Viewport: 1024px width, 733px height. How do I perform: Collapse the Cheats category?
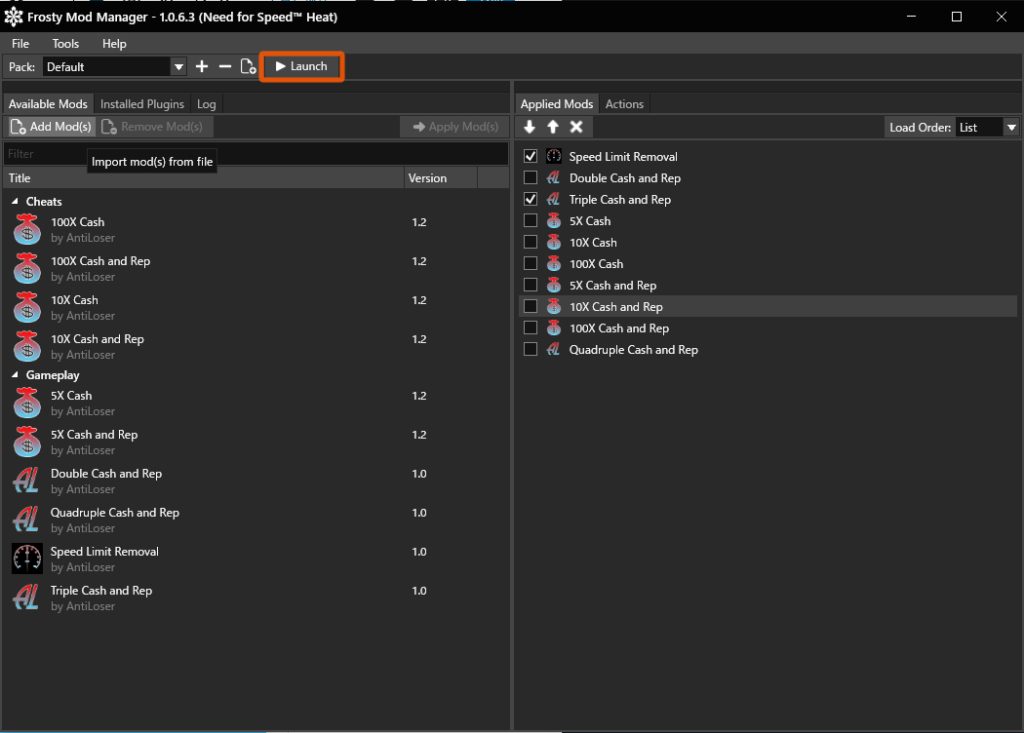(15, 202)
